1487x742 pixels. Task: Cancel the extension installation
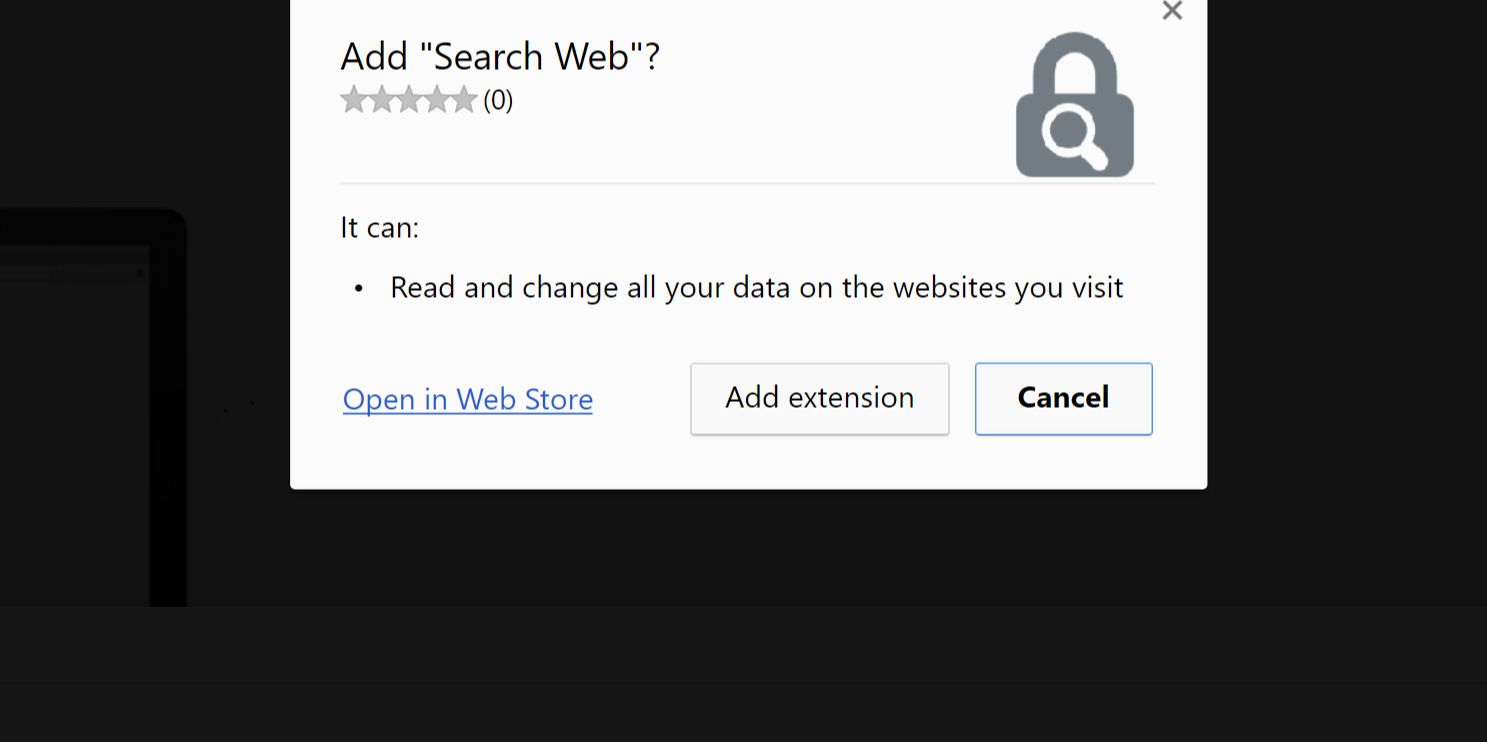pos(1063,398)
